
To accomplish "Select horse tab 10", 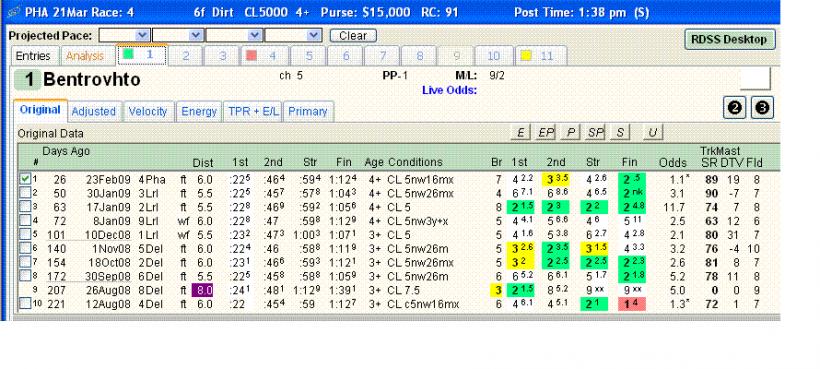I will tap(494, 56).
